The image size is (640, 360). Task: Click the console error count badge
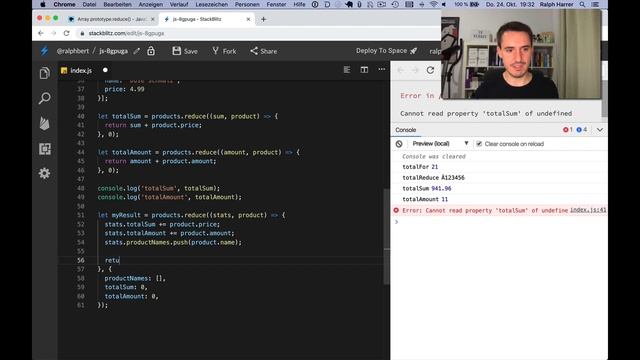pyautogui.click(x=567, y=130)
